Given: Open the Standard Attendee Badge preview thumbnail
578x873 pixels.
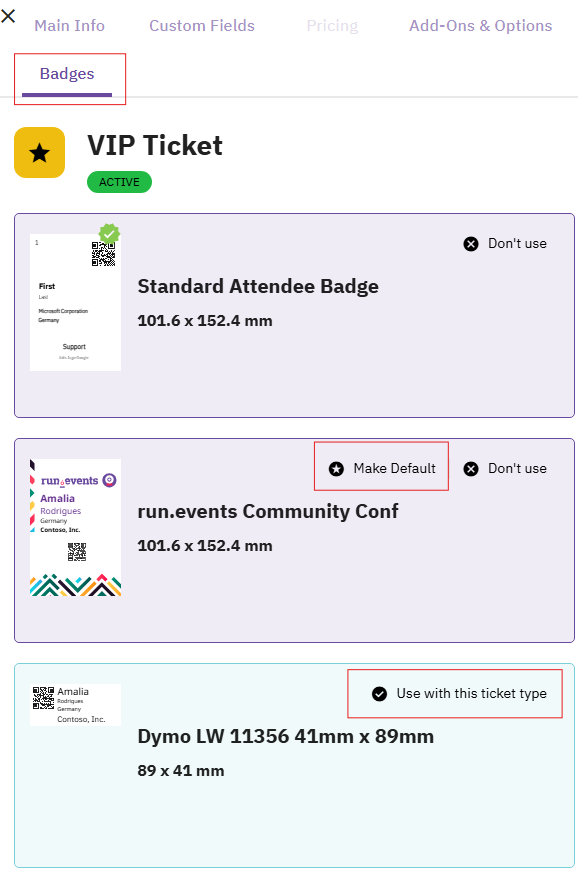Looking at the screenshot, I should click(75, 302).
